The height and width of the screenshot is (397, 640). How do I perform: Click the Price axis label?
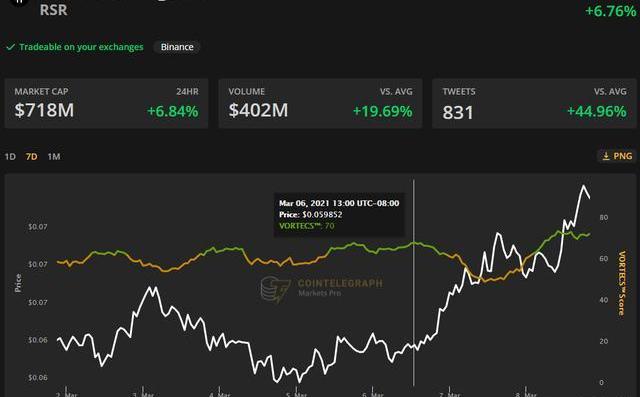[x=18, y=283]
